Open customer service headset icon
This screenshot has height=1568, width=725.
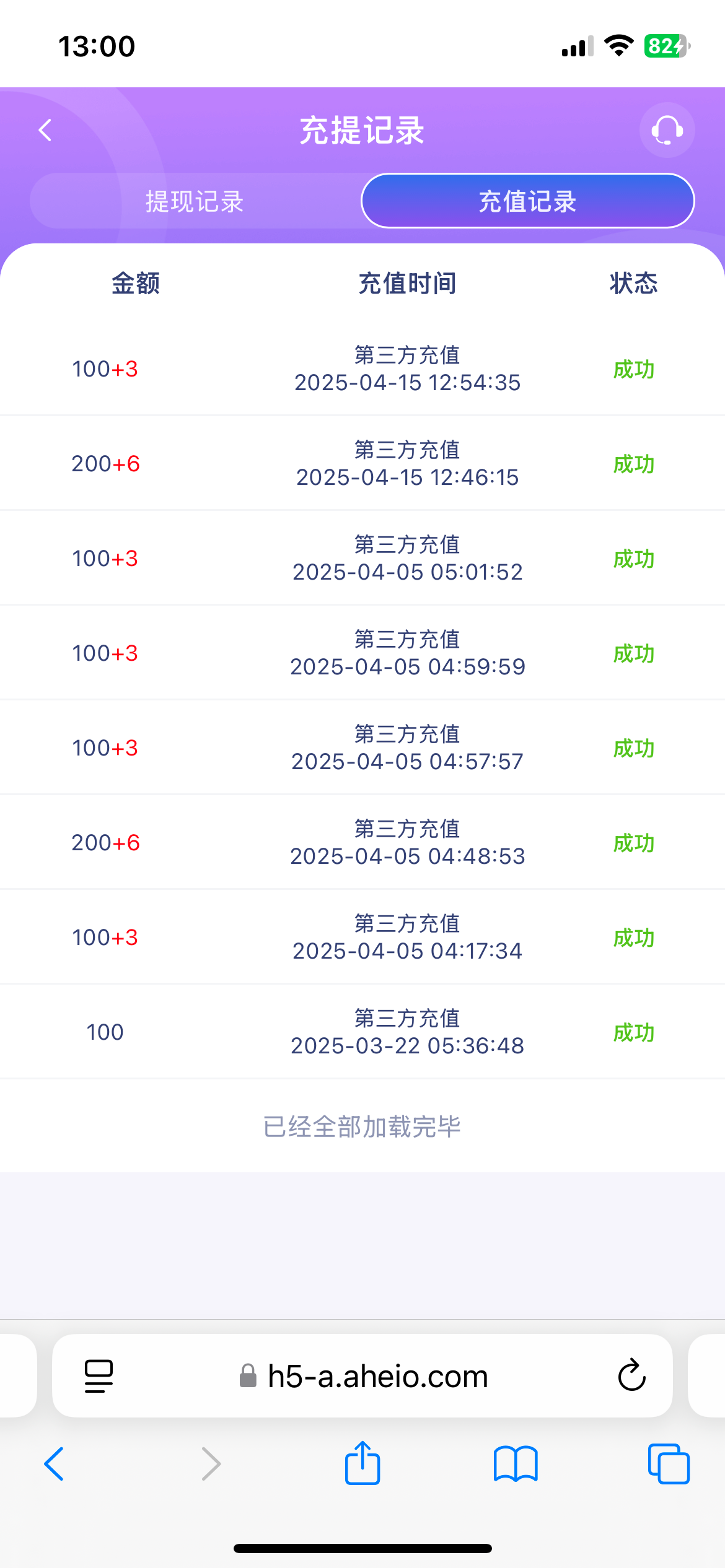667,130
